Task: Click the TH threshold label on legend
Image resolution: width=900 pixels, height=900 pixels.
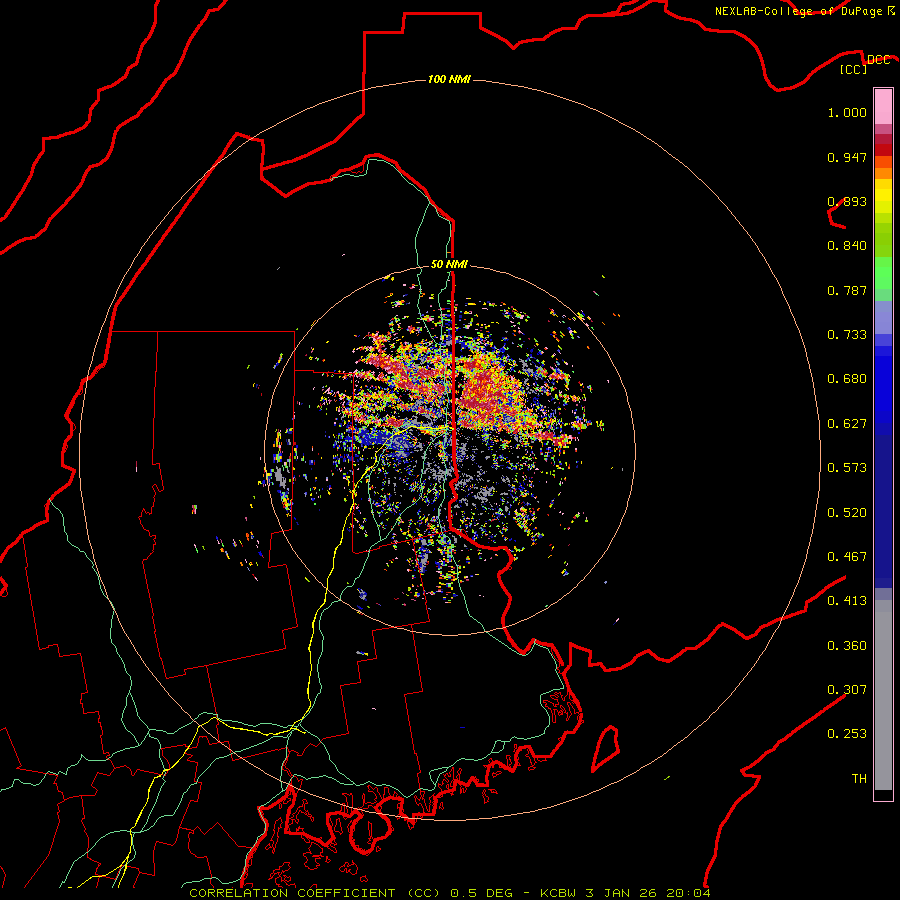Action: pos(859,779)
